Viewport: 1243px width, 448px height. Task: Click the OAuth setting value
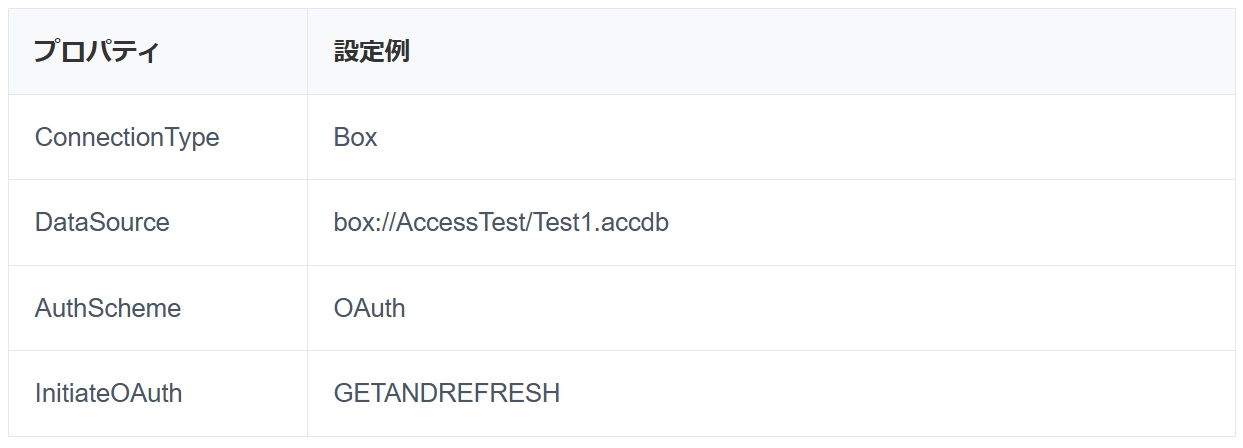[370, 308]
